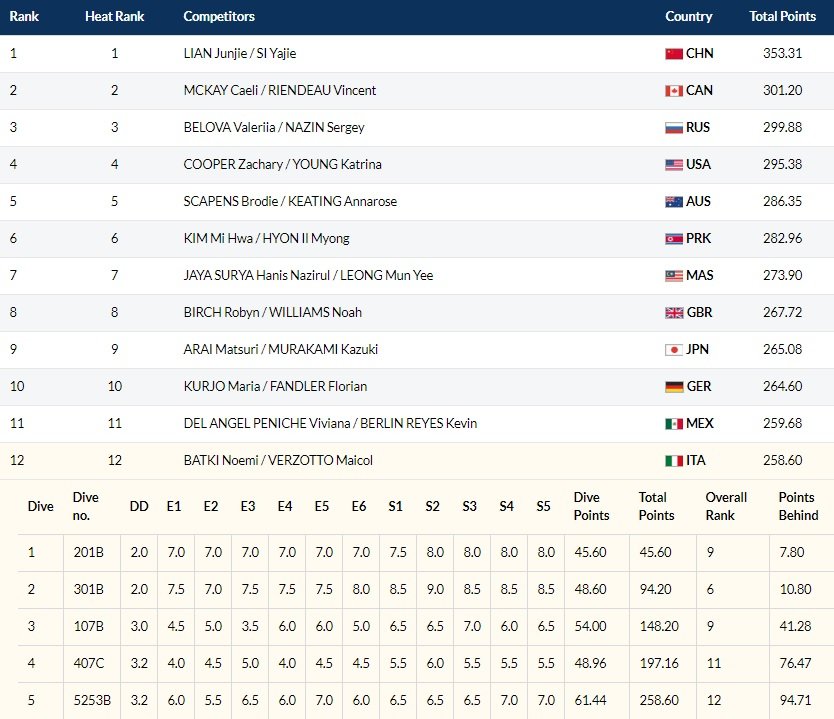Click total points value 264.60
This screenshot has width=834, height=719.
click(782, 387)
